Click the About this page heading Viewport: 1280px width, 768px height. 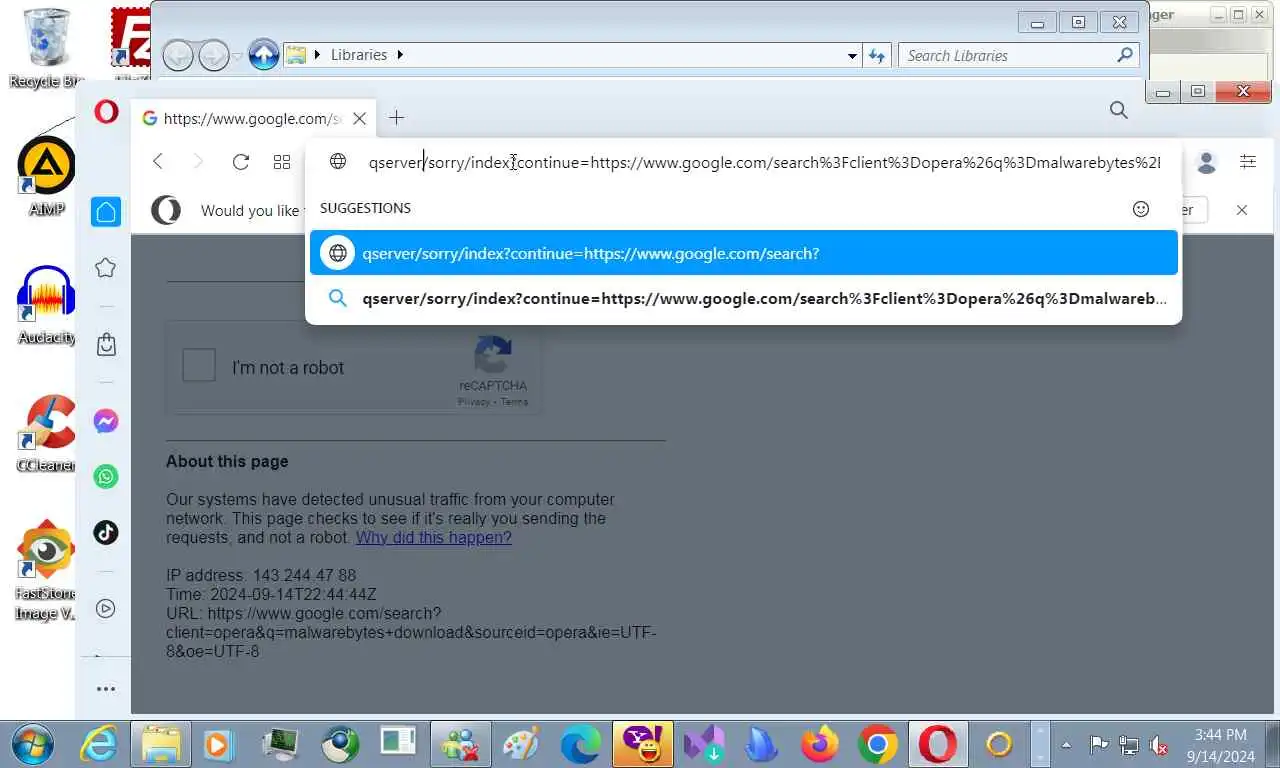[227, 461]
